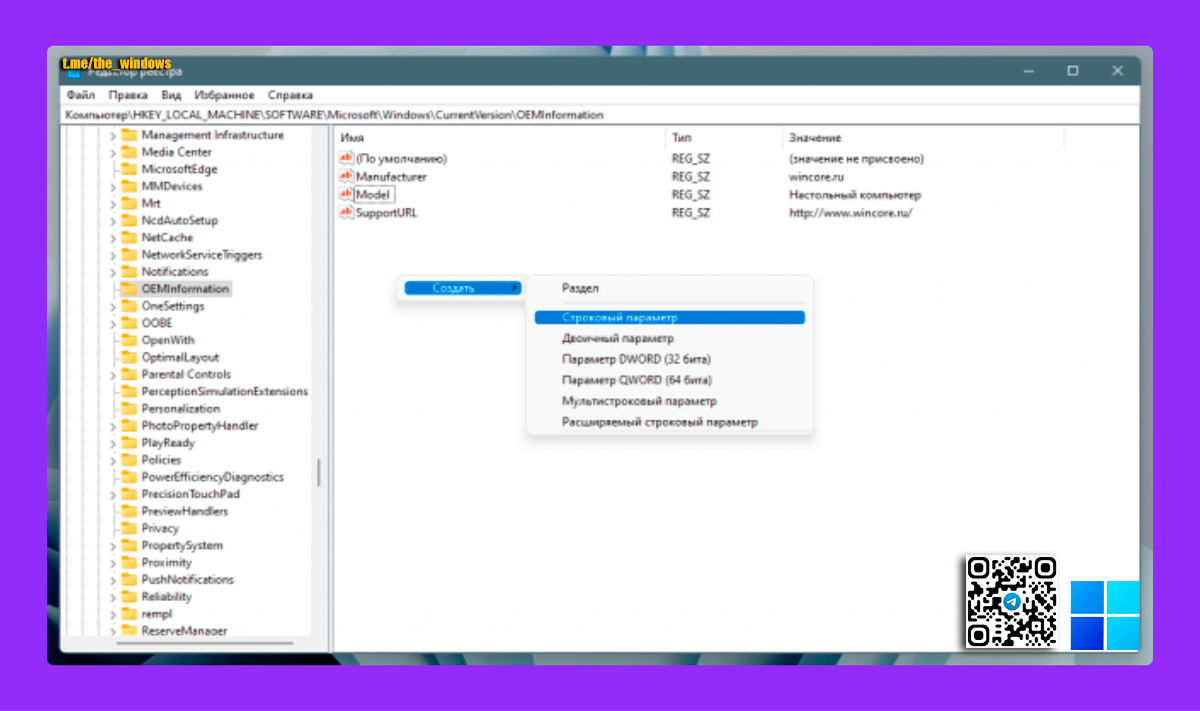1200x711 pixels.
Task: Click the folder icon of PlayReady
Action: [129, 443]
